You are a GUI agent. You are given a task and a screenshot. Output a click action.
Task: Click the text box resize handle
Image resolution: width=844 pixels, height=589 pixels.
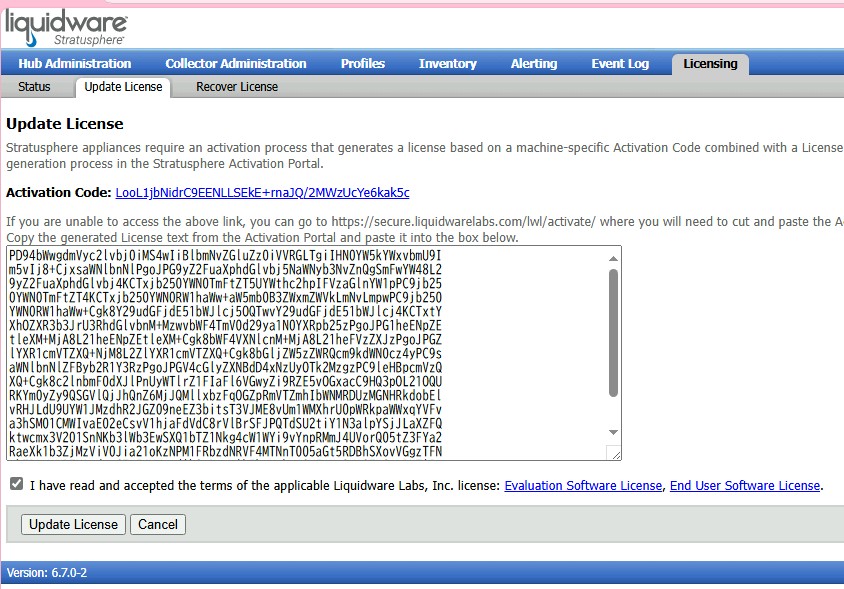(x=614, y=453)
